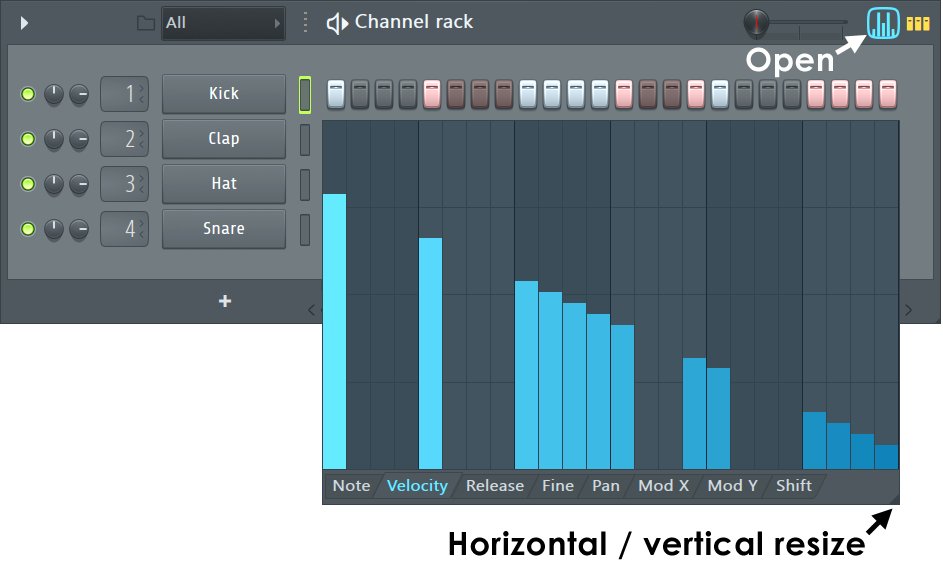Image resolution: width=943 pixels, height=570 pixels.
Task: Toggle the ninth Kick step button
Action: pos(527,94)
